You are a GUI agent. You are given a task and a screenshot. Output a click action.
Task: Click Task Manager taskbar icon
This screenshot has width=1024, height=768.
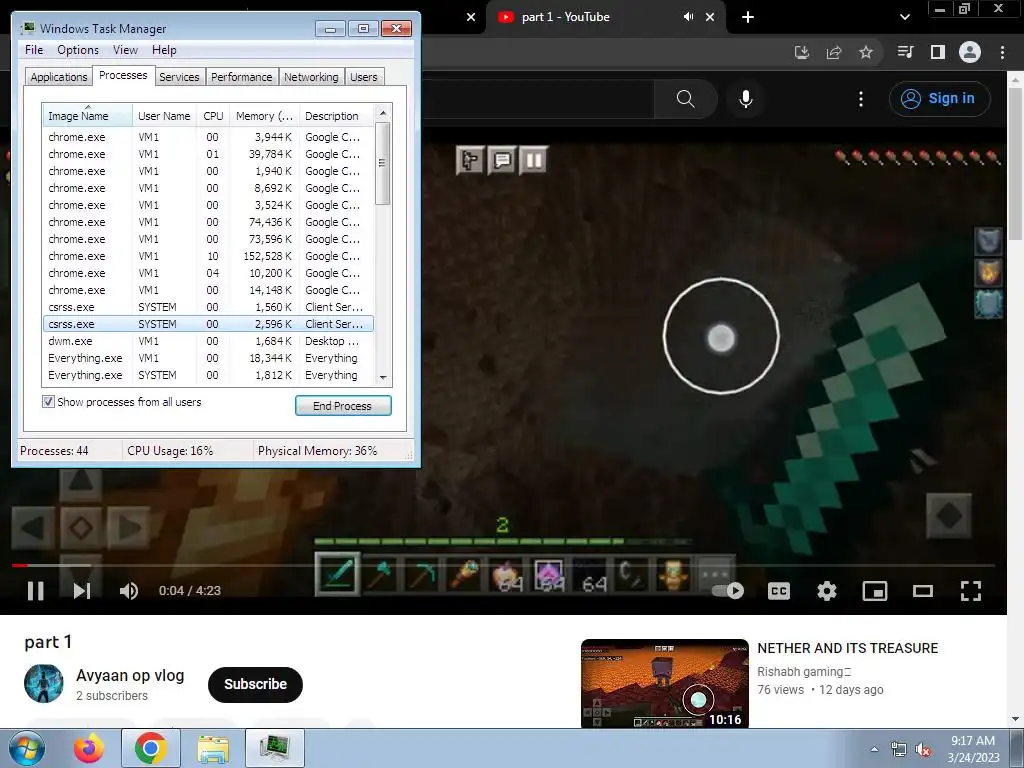[274, 749]
